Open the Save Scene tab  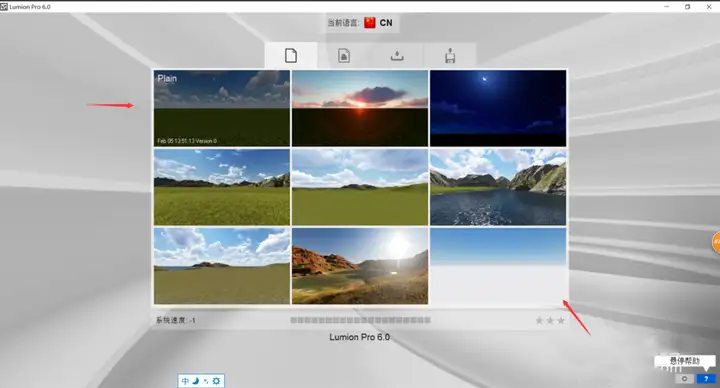point(450,56)
